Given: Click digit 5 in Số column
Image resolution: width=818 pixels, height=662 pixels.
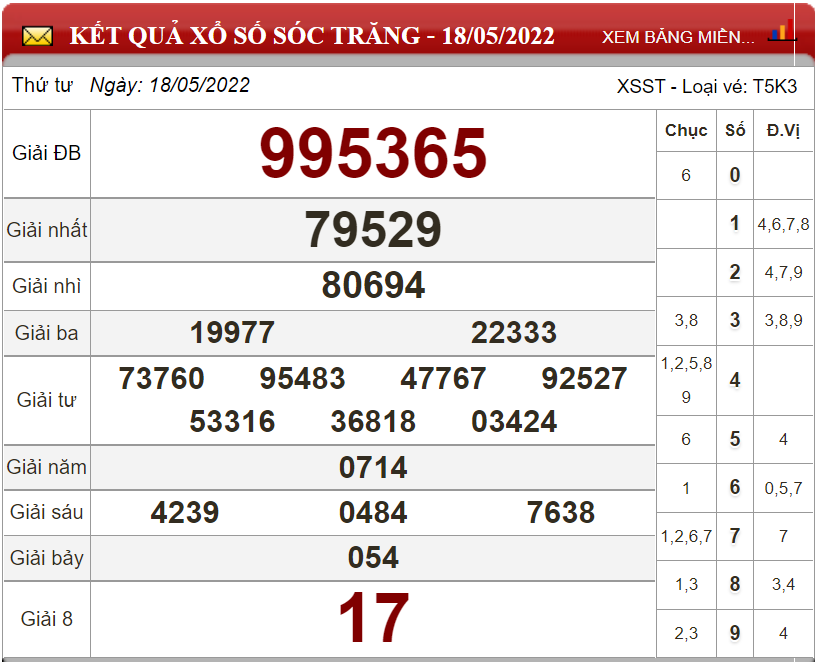Looking at the screenshot, I should [735, 439].
